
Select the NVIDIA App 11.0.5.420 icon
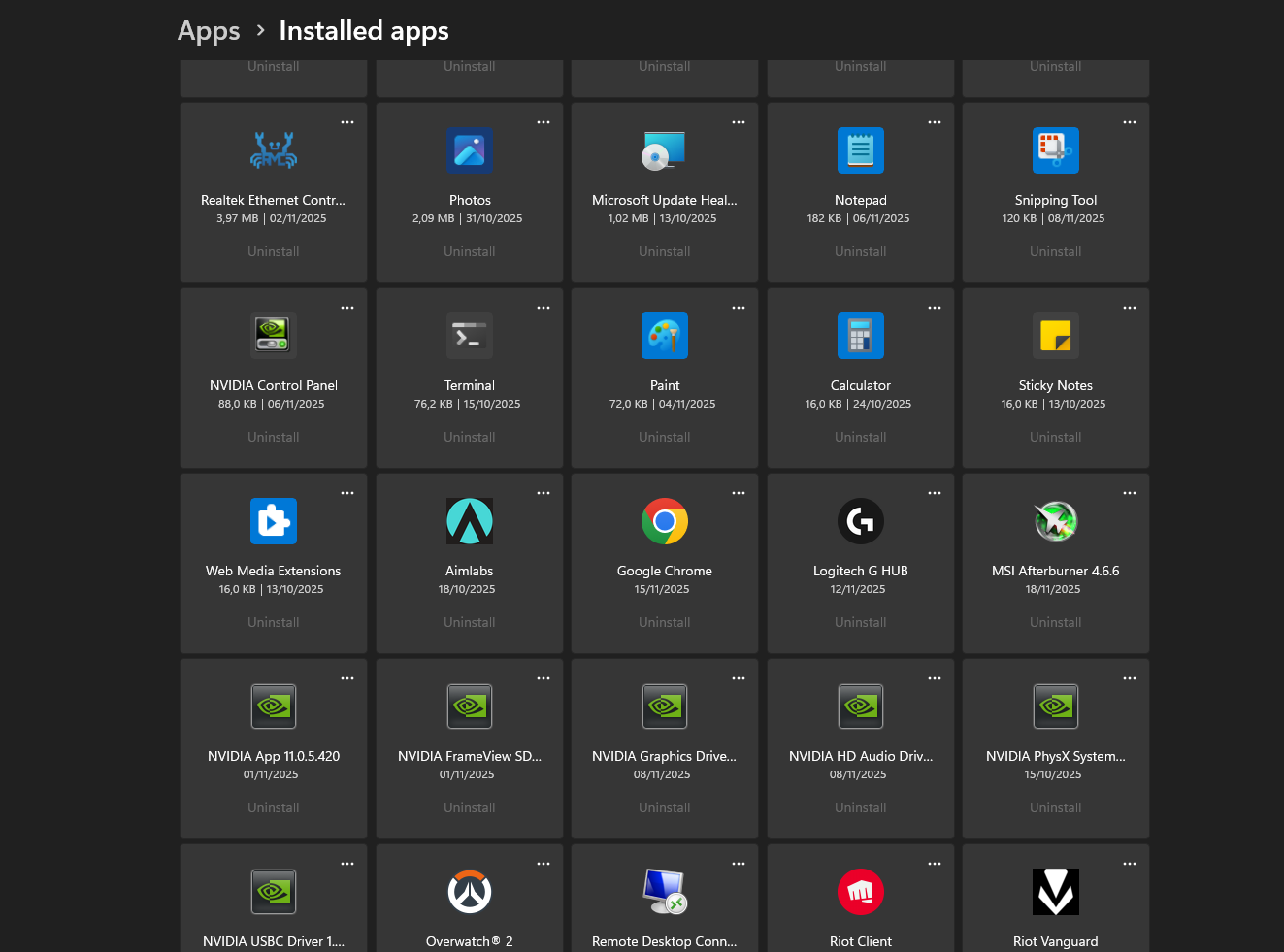(x=274, y=706)
